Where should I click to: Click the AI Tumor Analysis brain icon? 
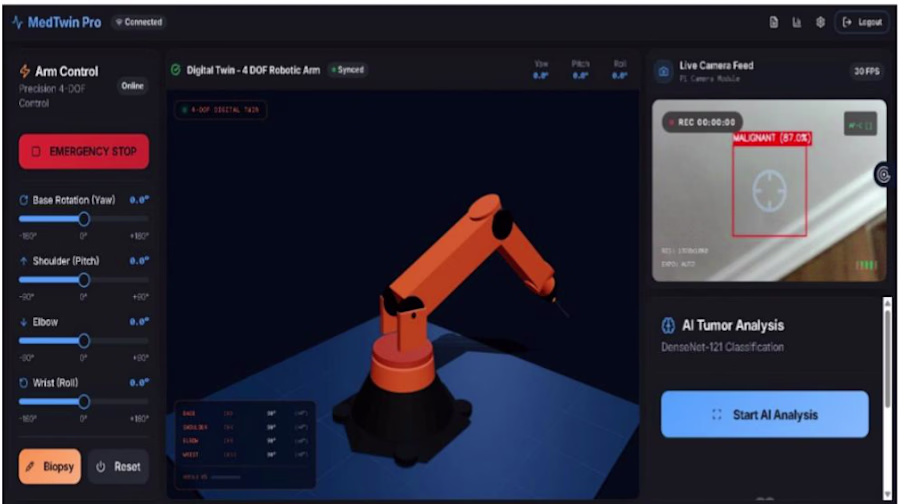click(668, 325)
